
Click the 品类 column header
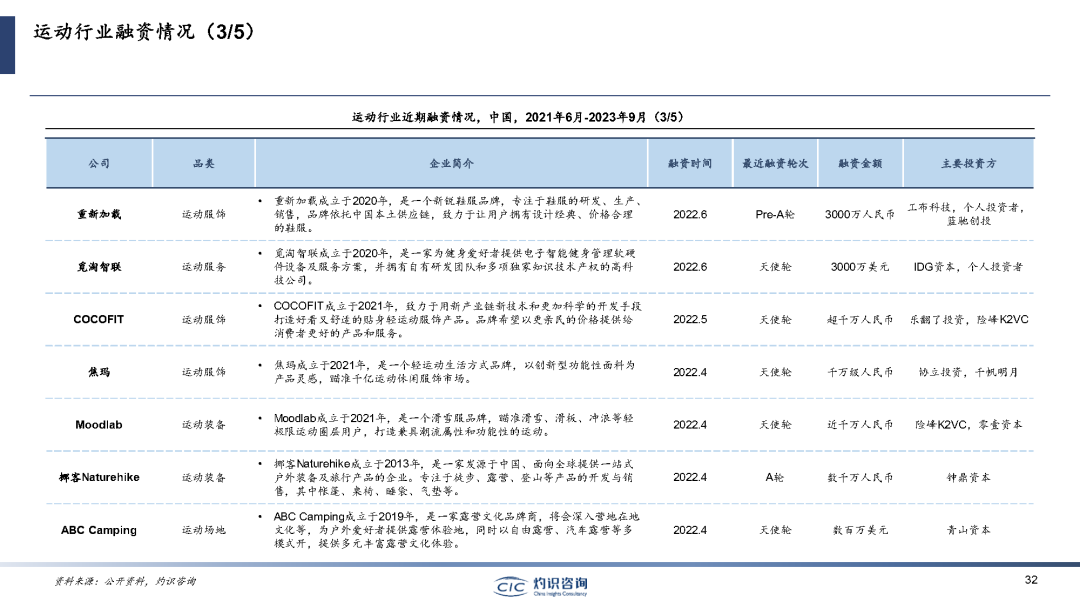(x=204, y=163)
